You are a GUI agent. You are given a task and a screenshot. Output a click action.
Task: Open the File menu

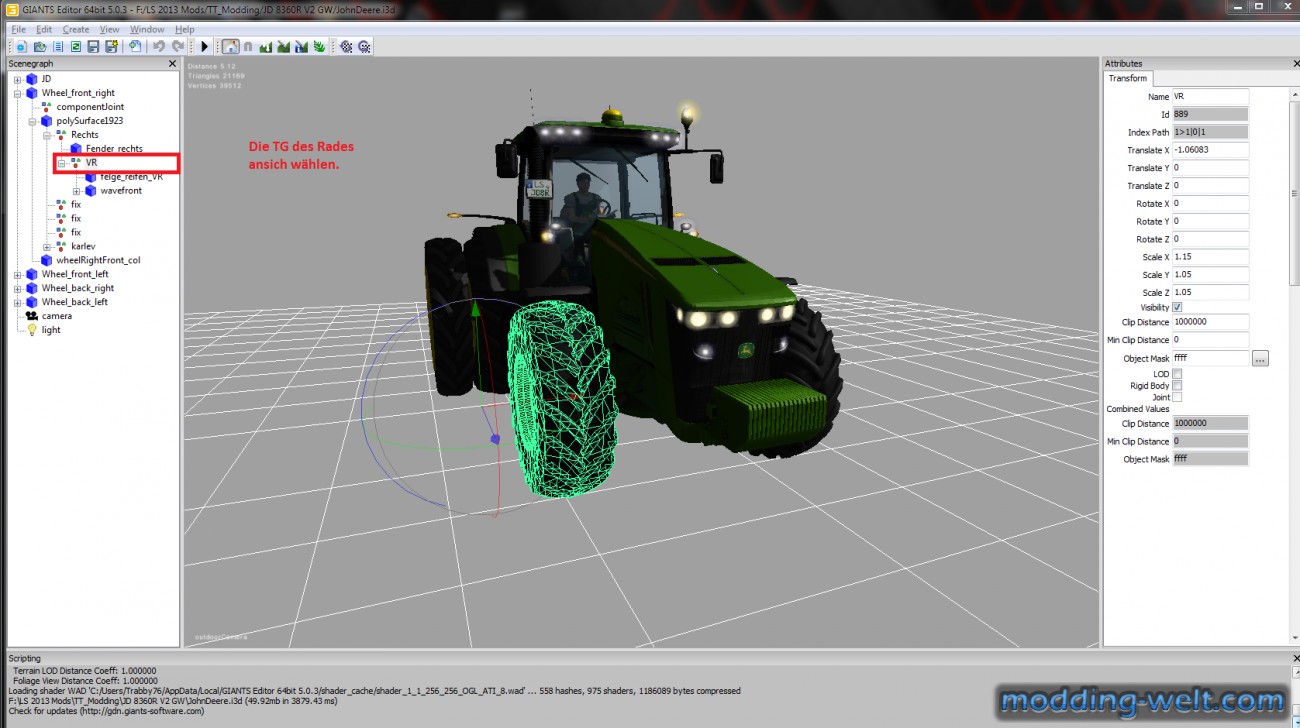(18, 29)
